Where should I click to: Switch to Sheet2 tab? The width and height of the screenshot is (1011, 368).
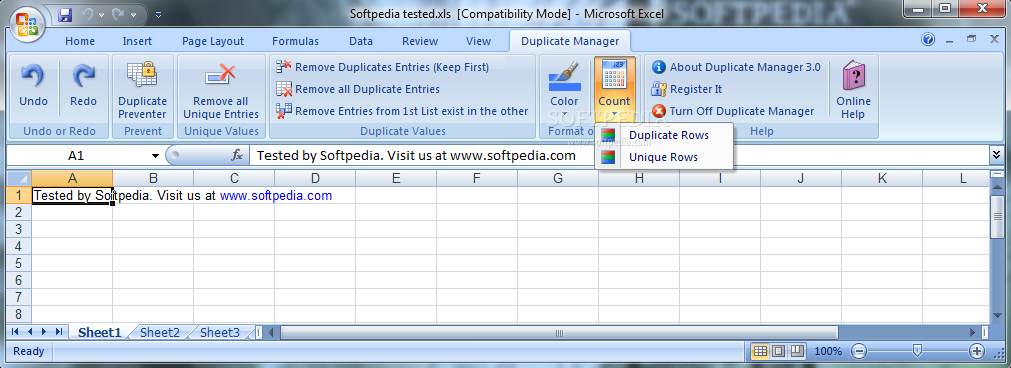(160, 333)
